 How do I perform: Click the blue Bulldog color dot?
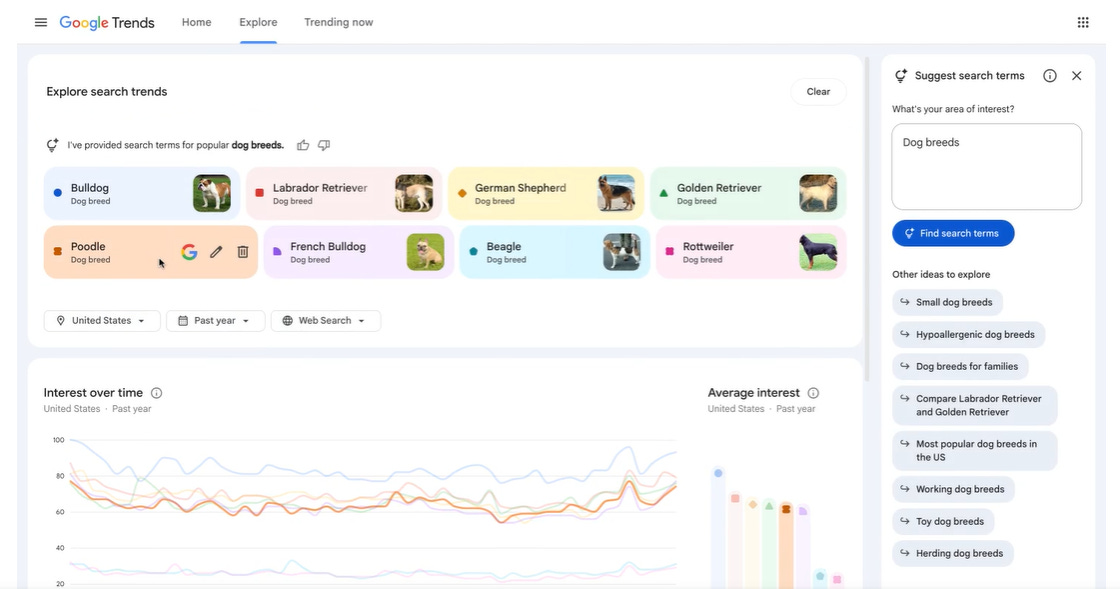(58, 193)
